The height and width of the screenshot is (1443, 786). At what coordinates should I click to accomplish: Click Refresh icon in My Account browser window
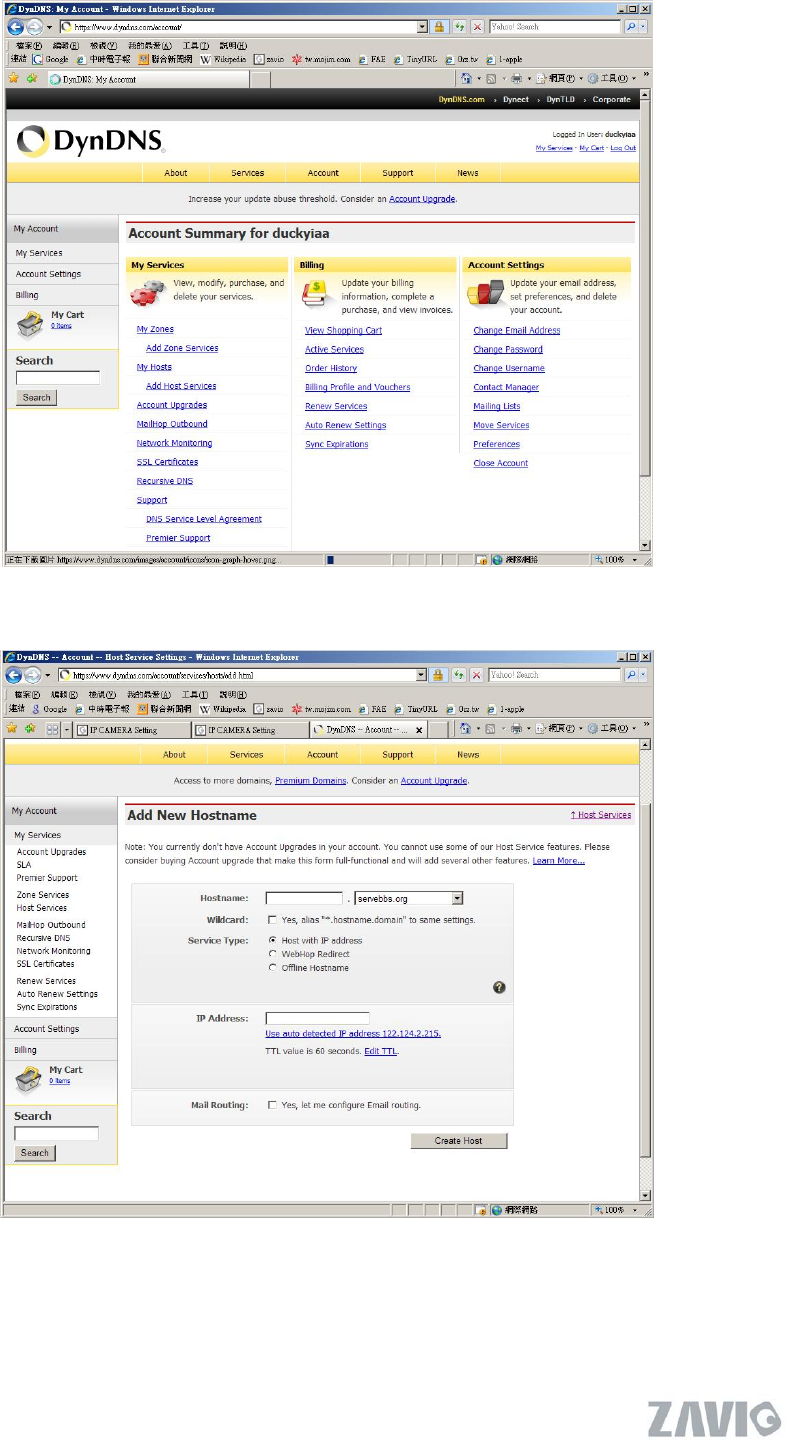point(461,28)
